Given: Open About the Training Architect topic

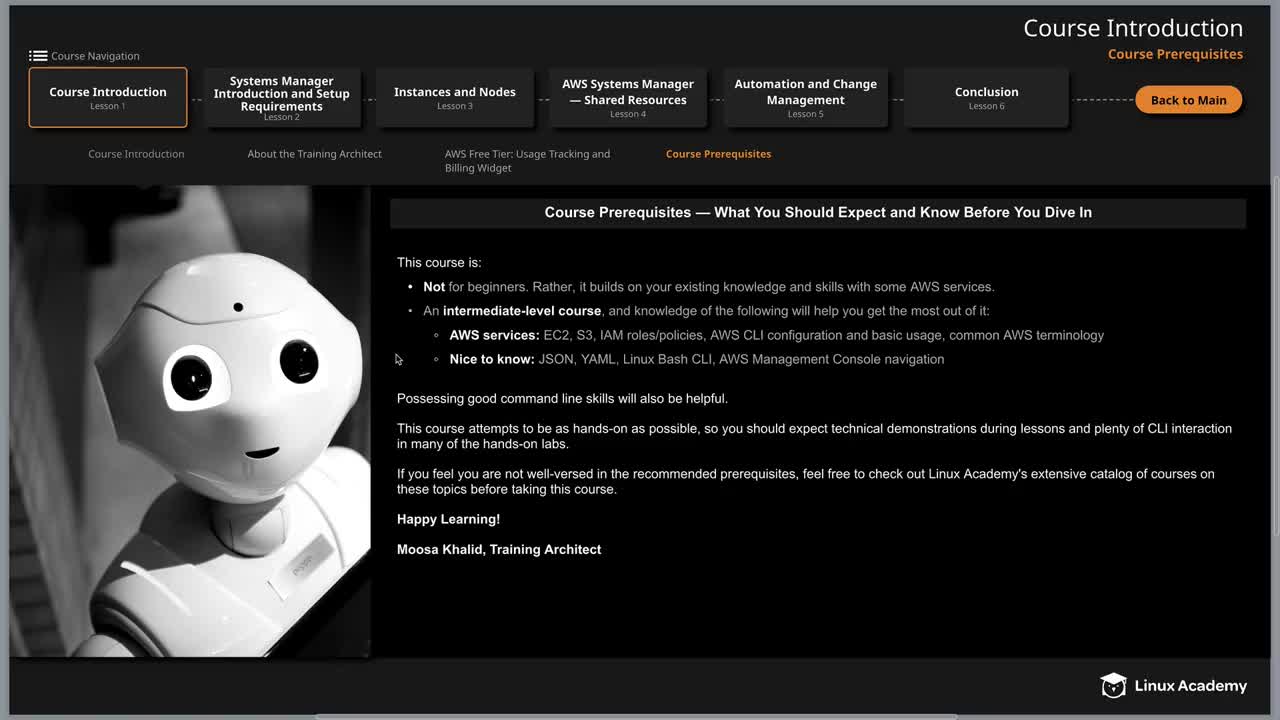Looking at the screenshot, I should 315,154.
